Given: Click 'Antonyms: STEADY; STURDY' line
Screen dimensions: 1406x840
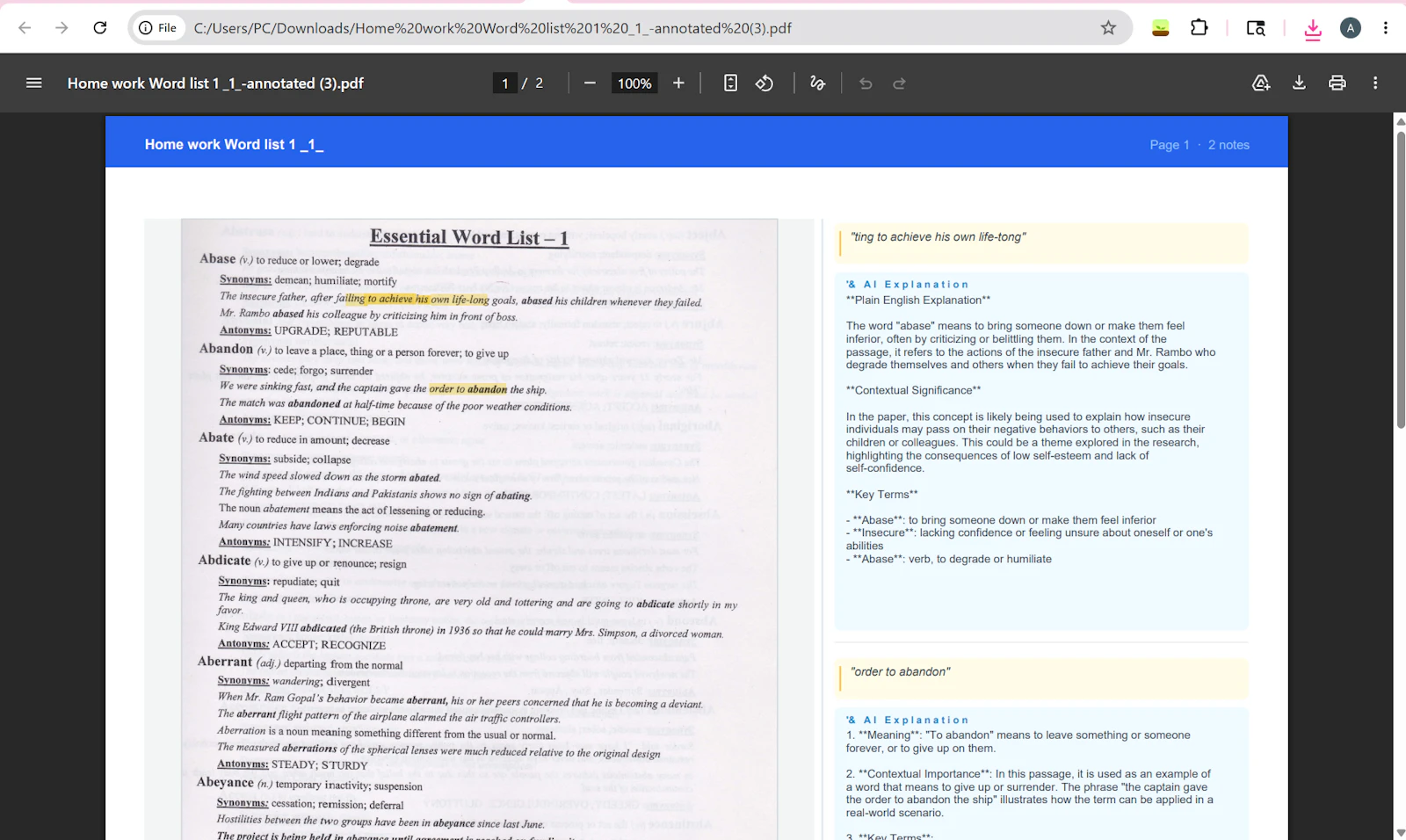Looking at the screenshot, I should point(292,765).
